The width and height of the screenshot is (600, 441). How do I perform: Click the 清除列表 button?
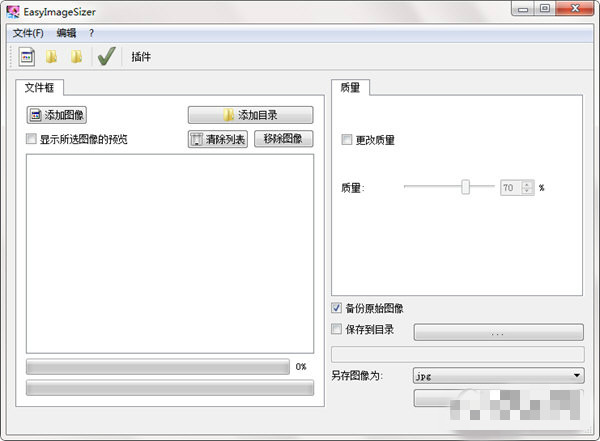218,139
